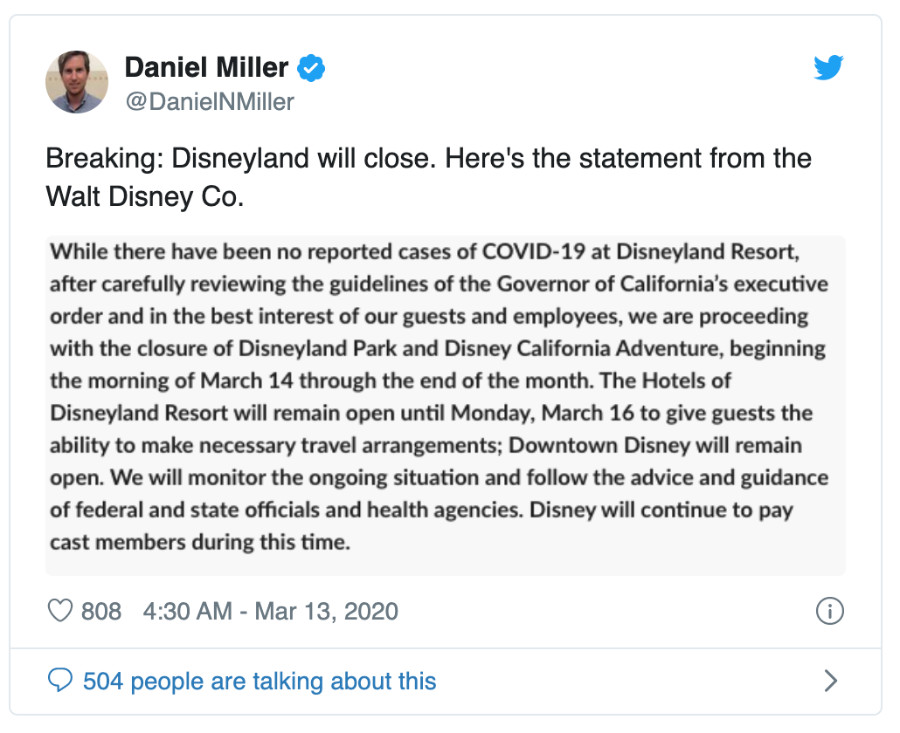The image size is (900, 733).
Task: Open the Disney statement image attachment
Action: click(445, 405)
